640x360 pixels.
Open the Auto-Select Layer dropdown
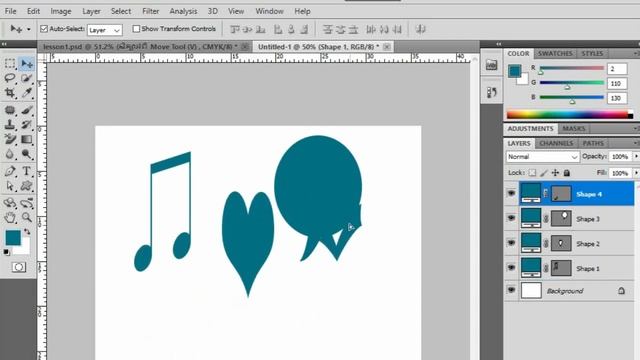[104, 30]
